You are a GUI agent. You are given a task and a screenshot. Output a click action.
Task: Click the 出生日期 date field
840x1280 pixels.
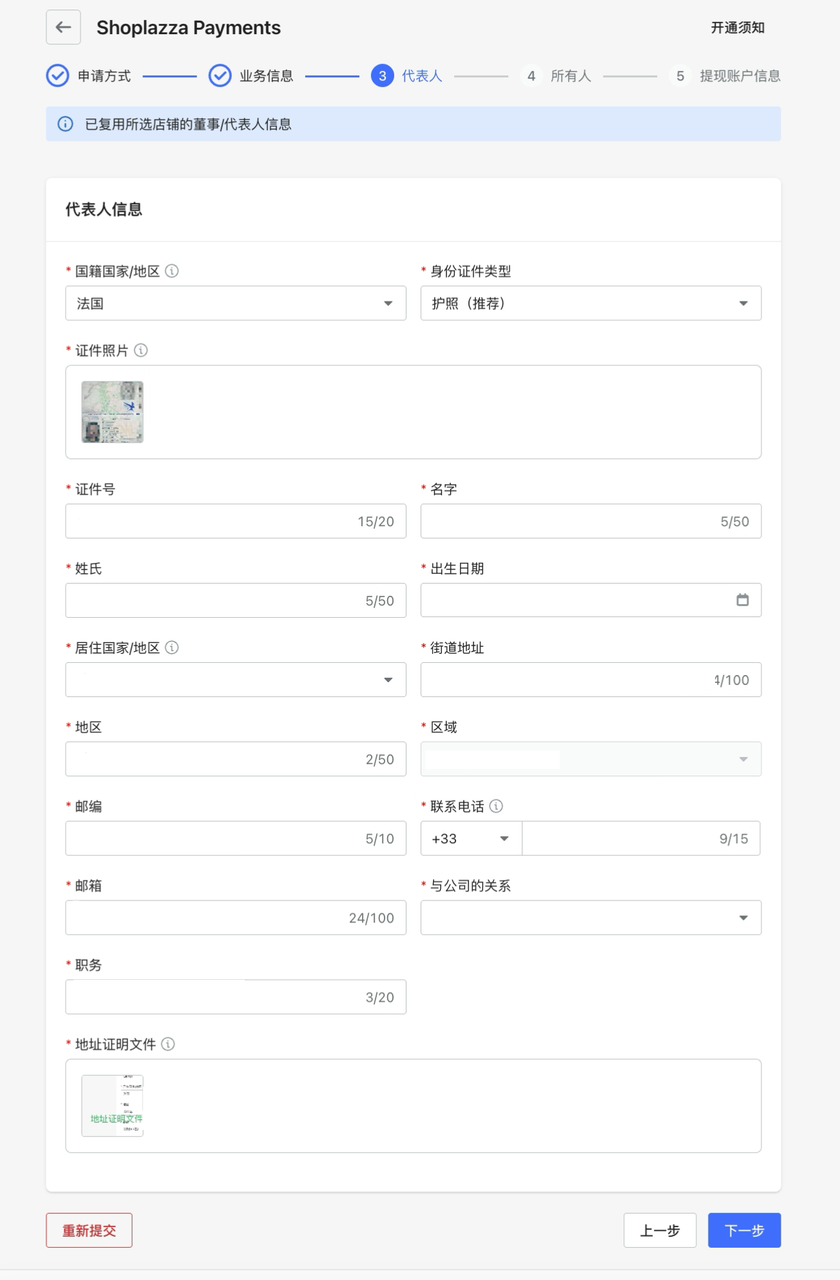(591, 600)
